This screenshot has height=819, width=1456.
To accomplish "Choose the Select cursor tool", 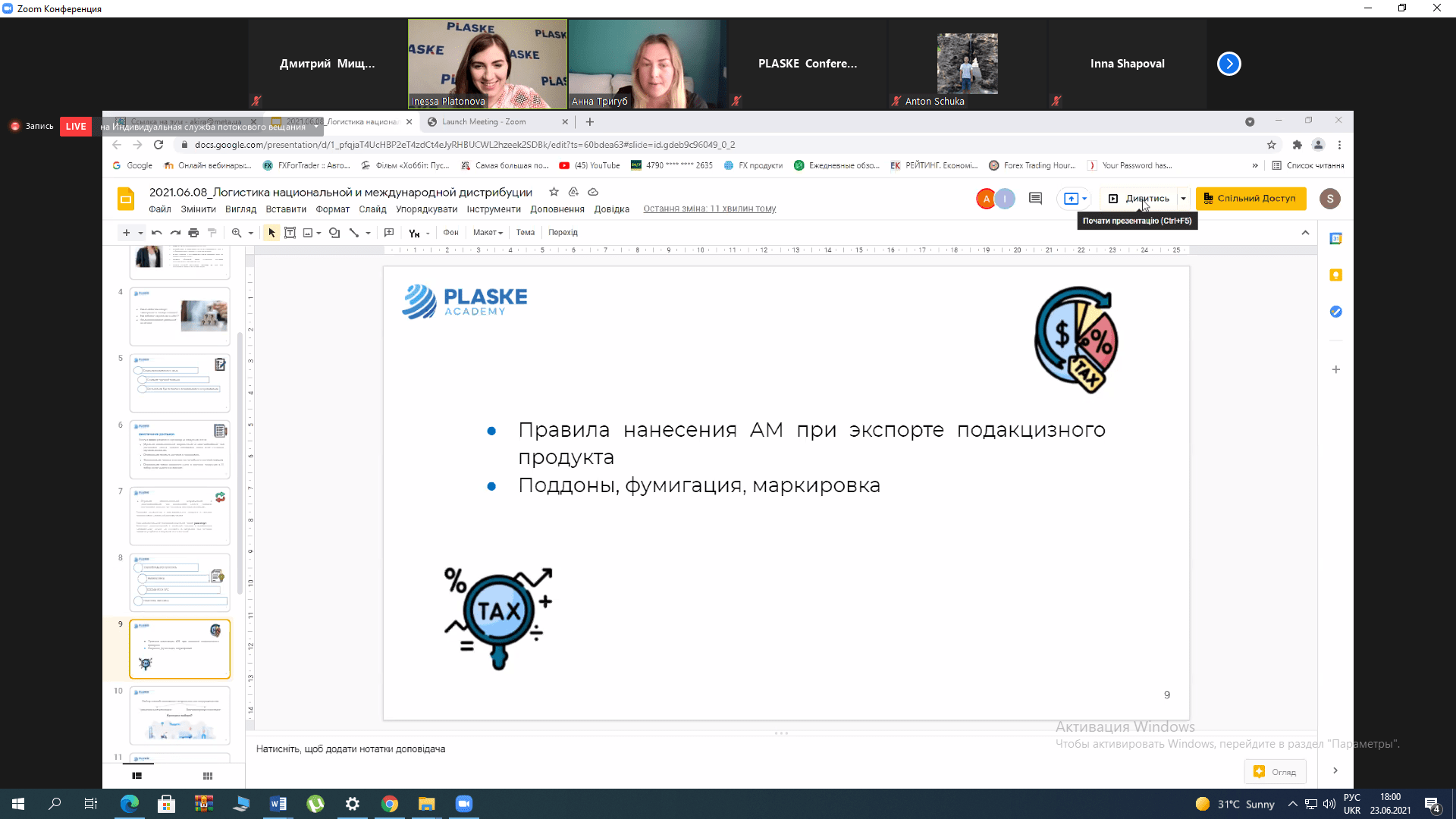I will click(271, 233).
